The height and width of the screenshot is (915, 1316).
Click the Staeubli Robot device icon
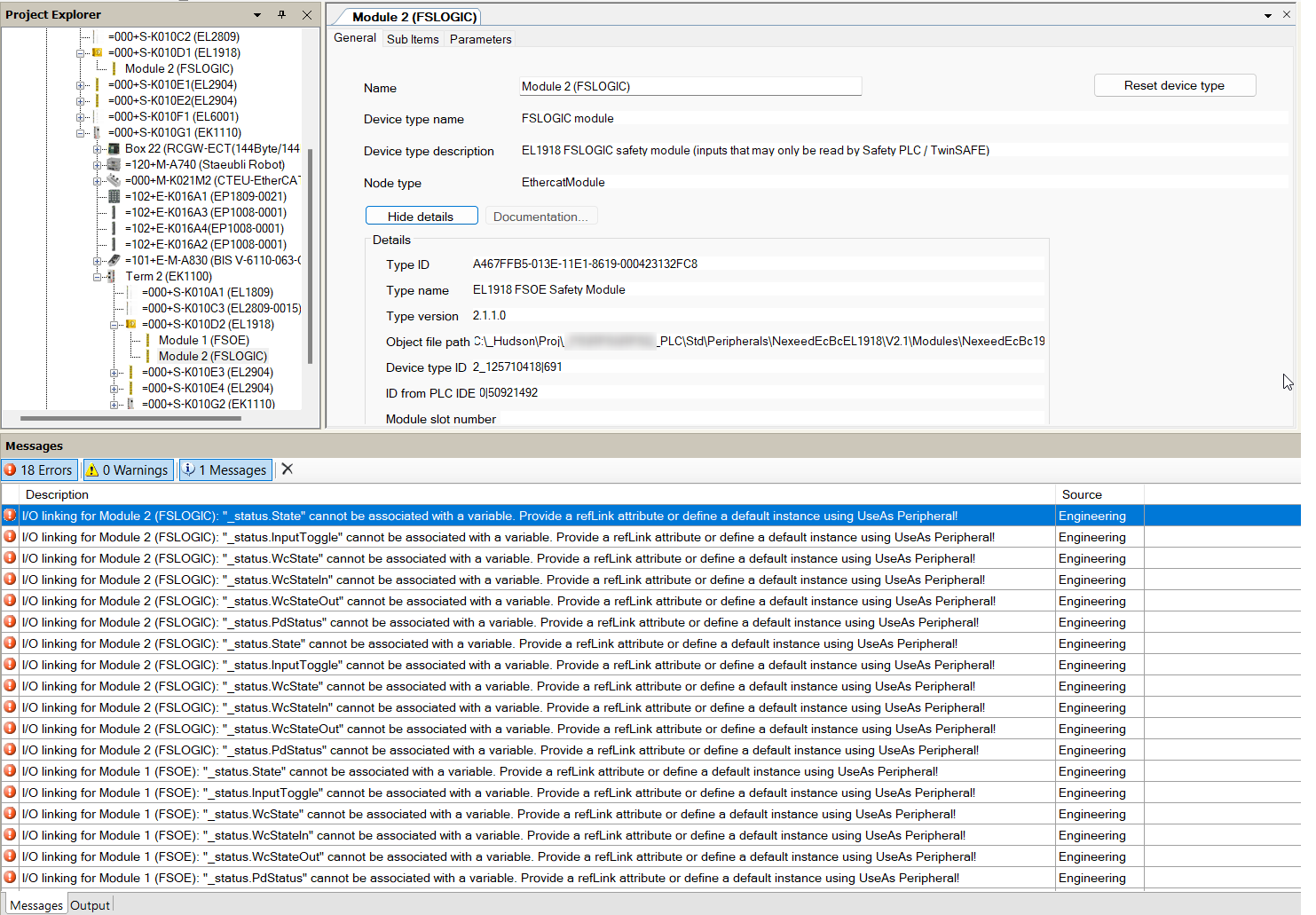pos(114,164)
